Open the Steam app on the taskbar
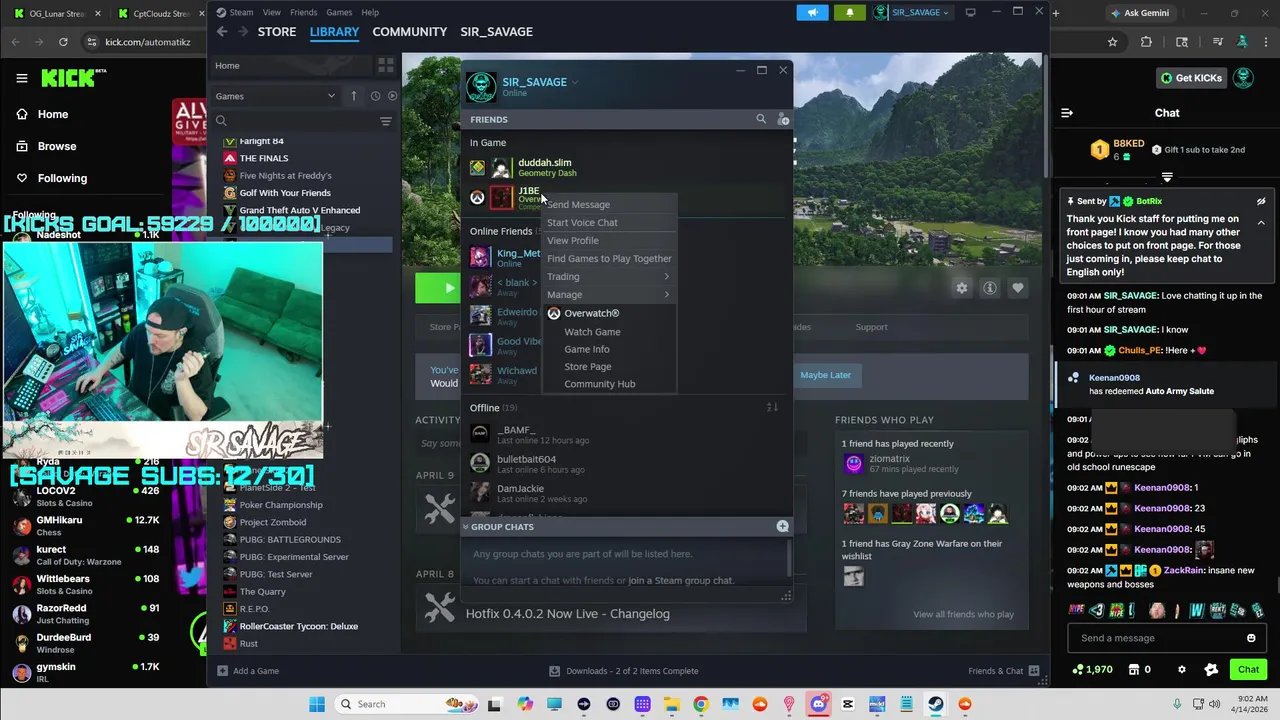Viewport: 1280px width, 720px height. point(935,704)
